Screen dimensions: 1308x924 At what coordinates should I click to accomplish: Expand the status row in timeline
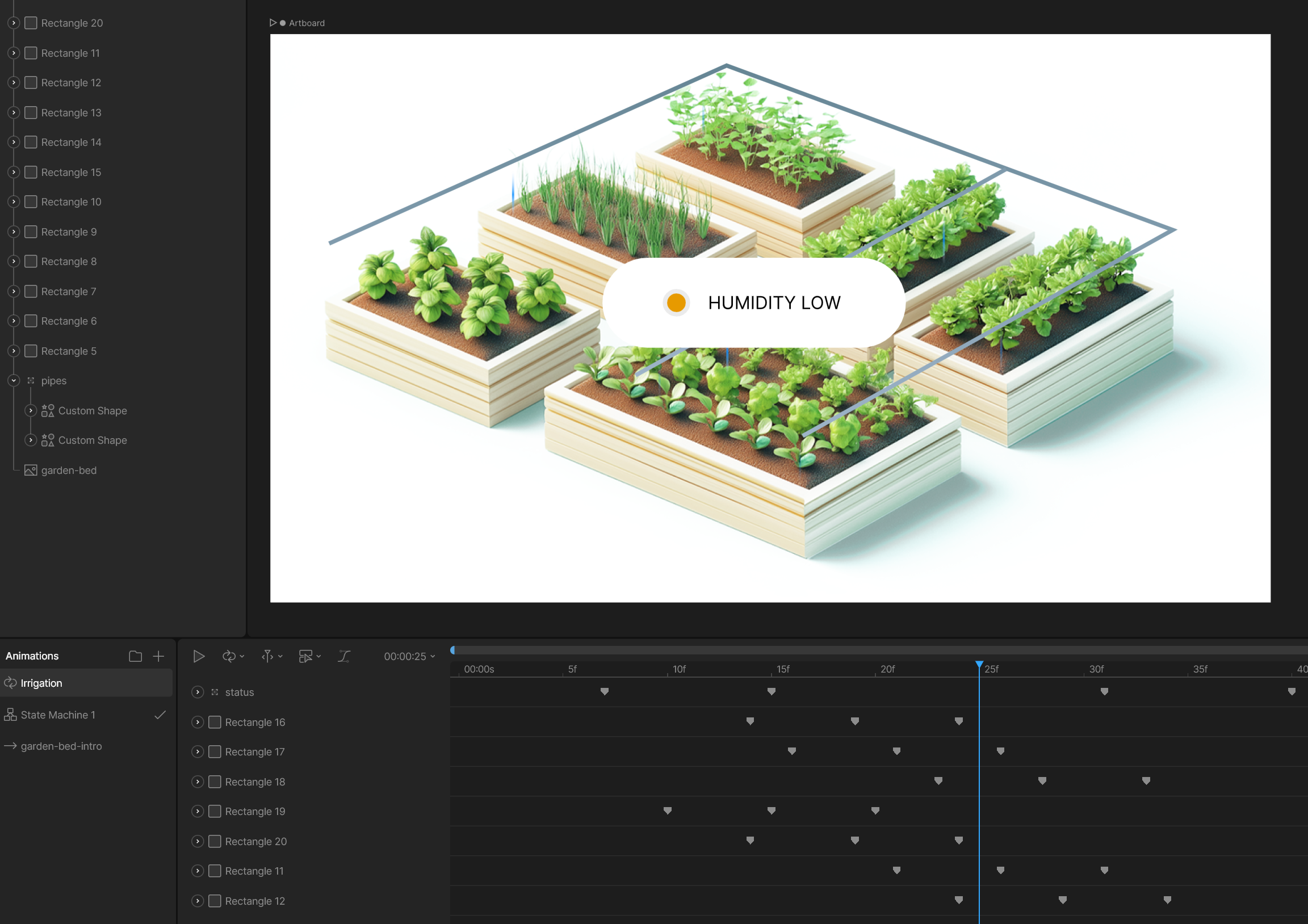198,692
